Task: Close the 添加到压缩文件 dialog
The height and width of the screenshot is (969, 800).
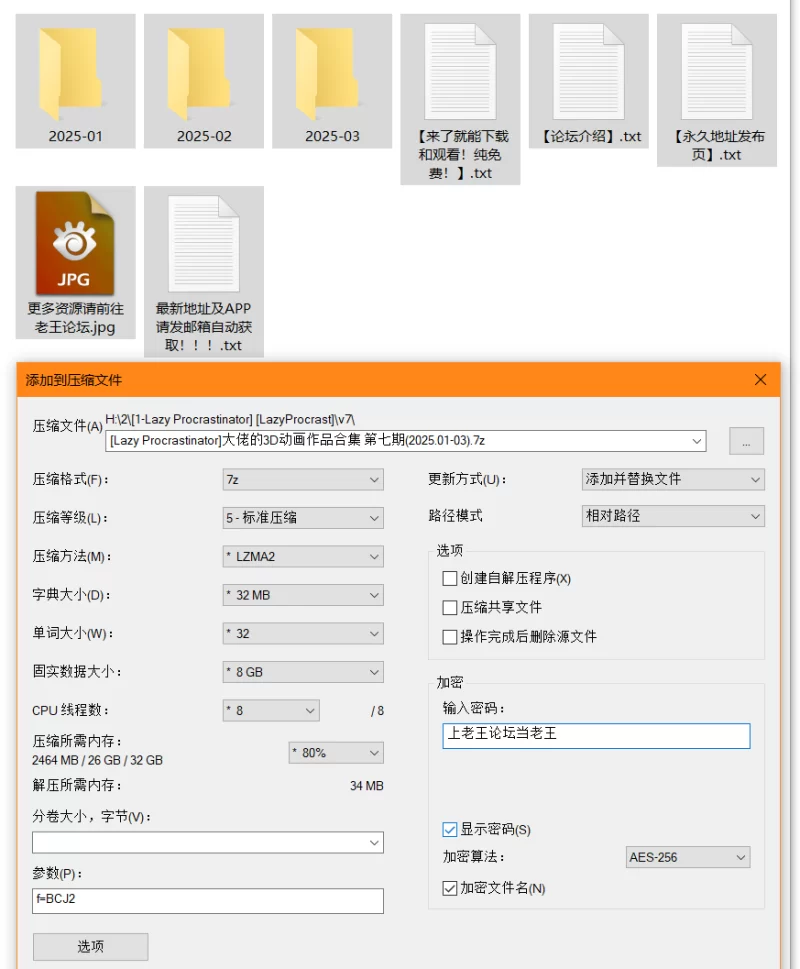Action: click(760, 379)
